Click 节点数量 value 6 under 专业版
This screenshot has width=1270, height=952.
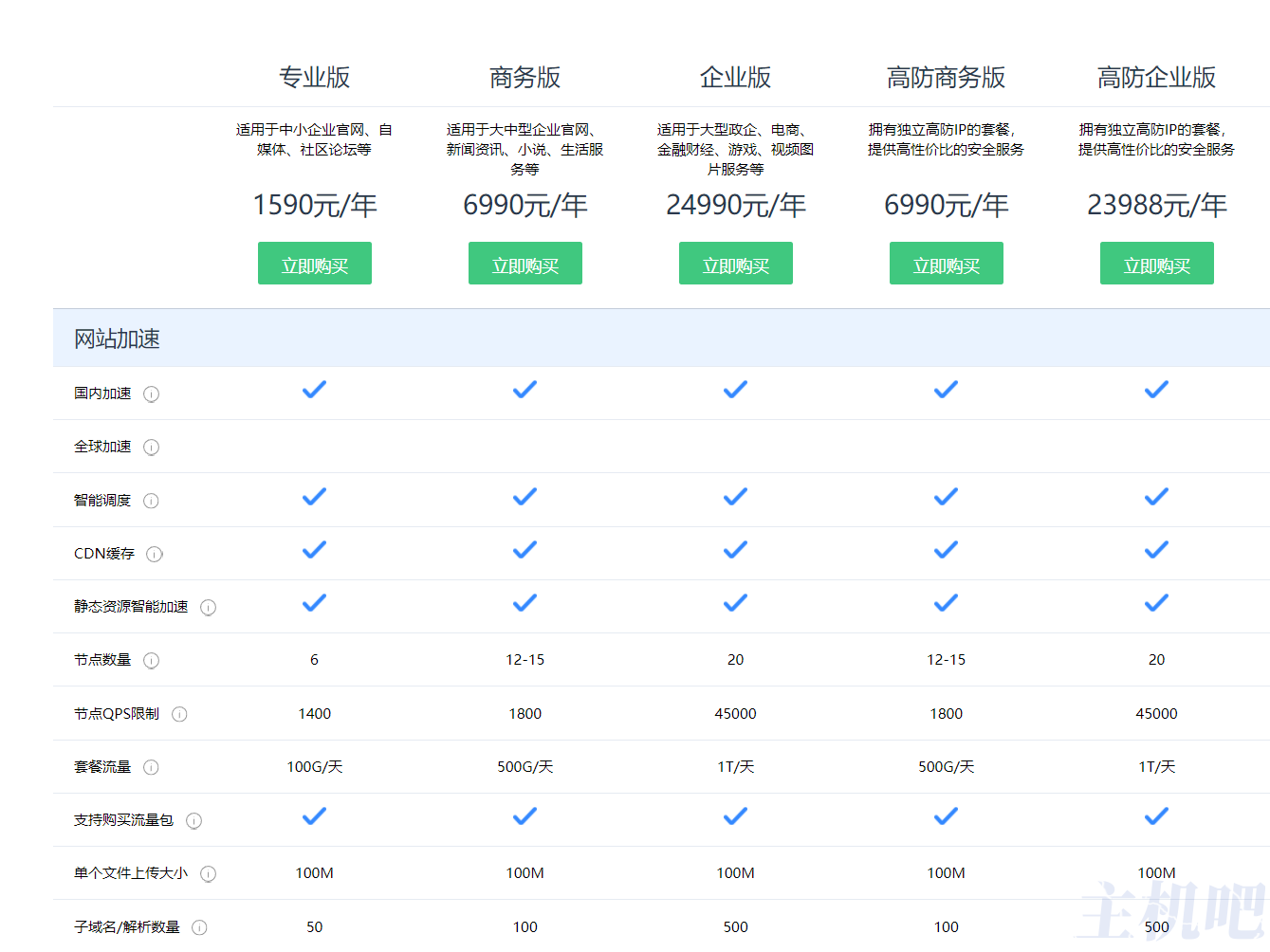click(x=314, y=660)
